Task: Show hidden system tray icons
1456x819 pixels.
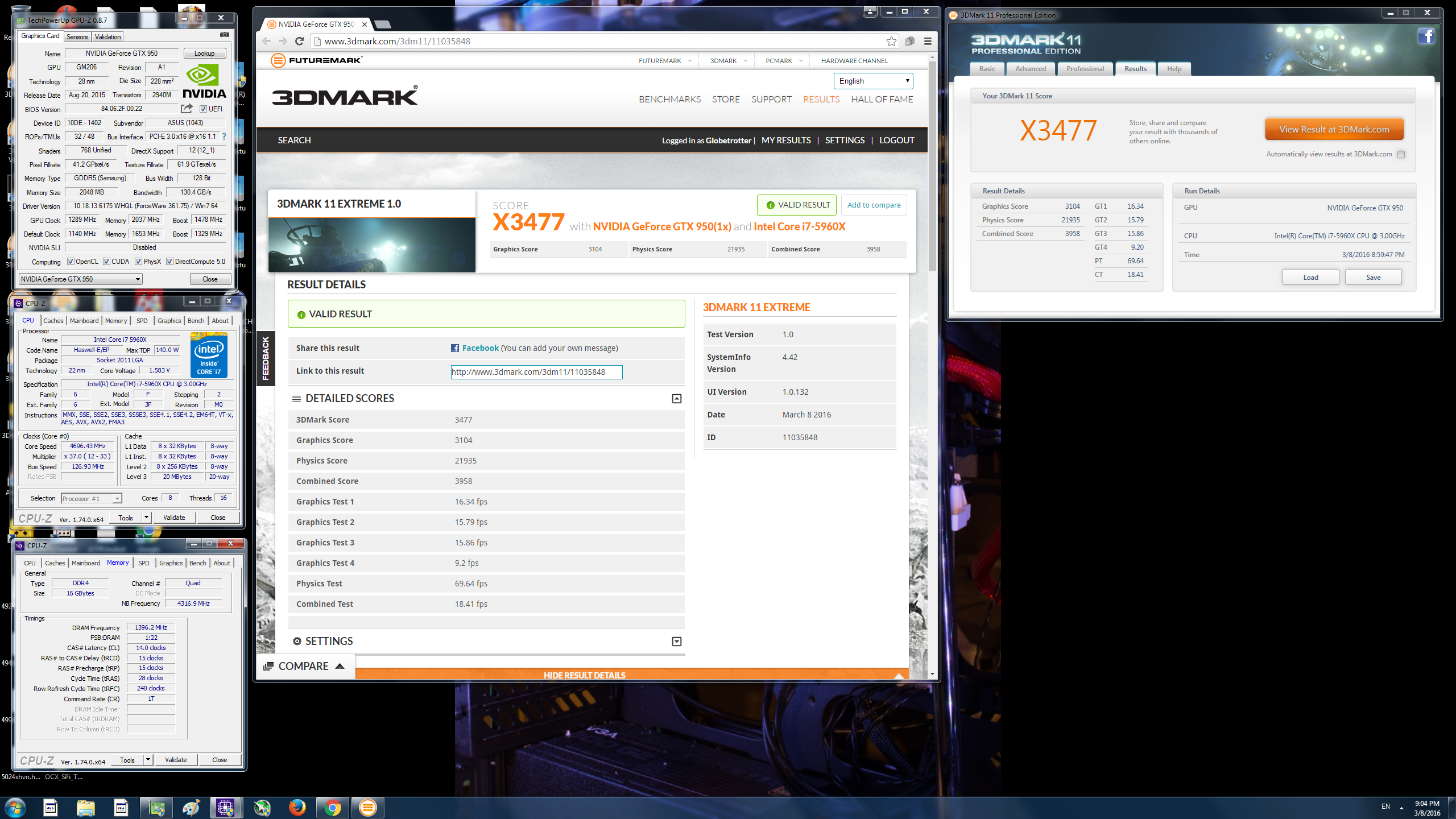Action: coord(1401,807)
